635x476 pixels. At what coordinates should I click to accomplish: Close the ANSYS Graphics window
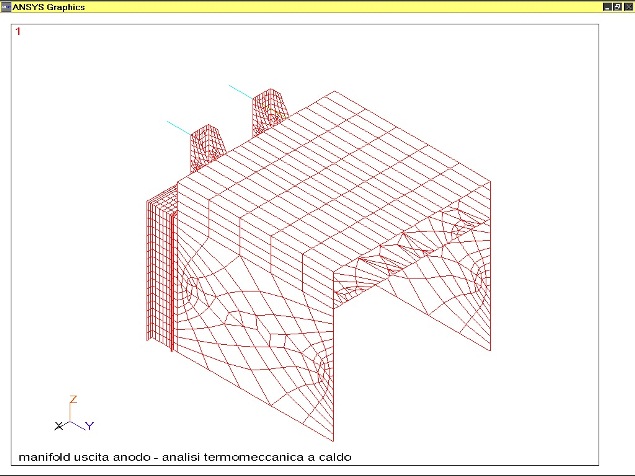coord(628,7)
